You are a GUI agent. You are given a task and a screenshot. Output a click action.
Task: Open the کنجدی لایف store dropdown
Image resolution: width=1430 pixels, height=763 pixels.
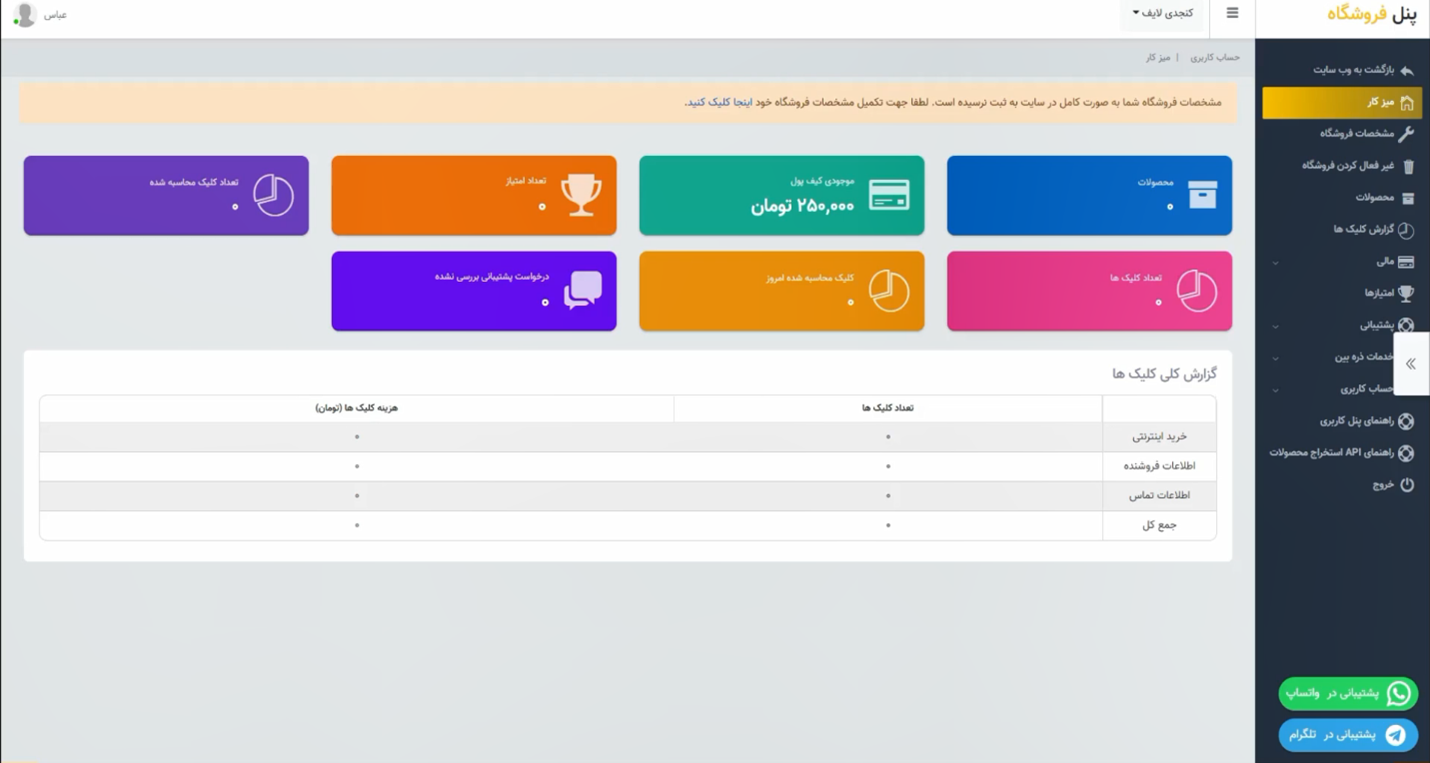point(1162,14)
